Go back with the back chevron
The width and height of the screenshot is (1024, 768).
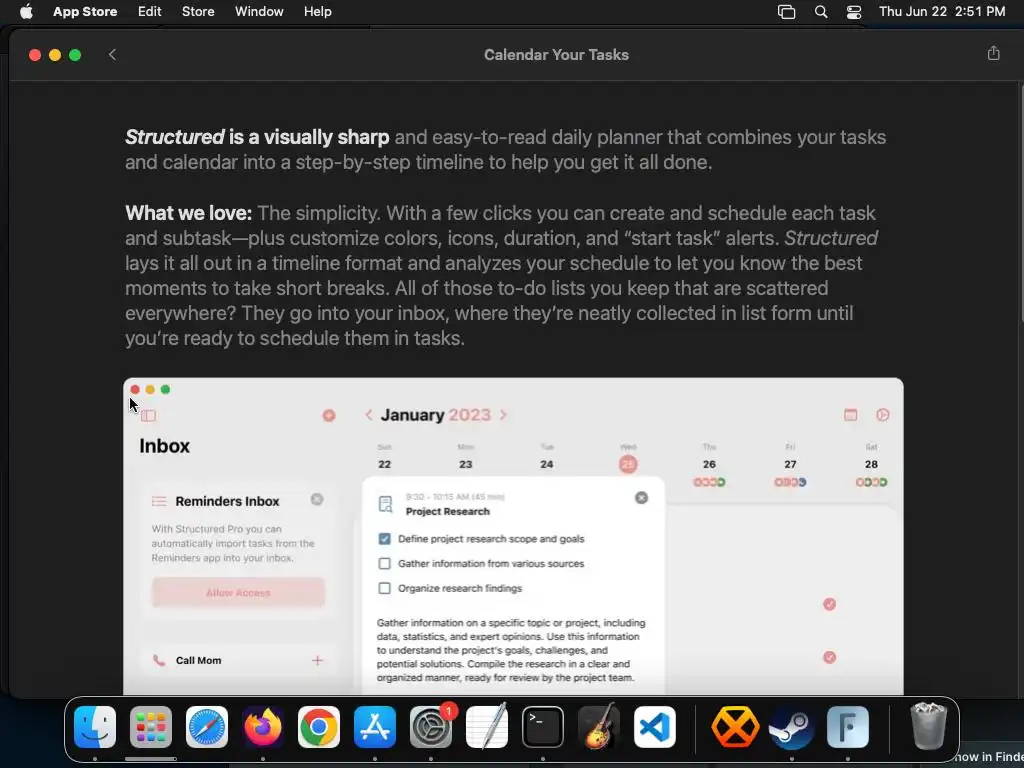112,55
